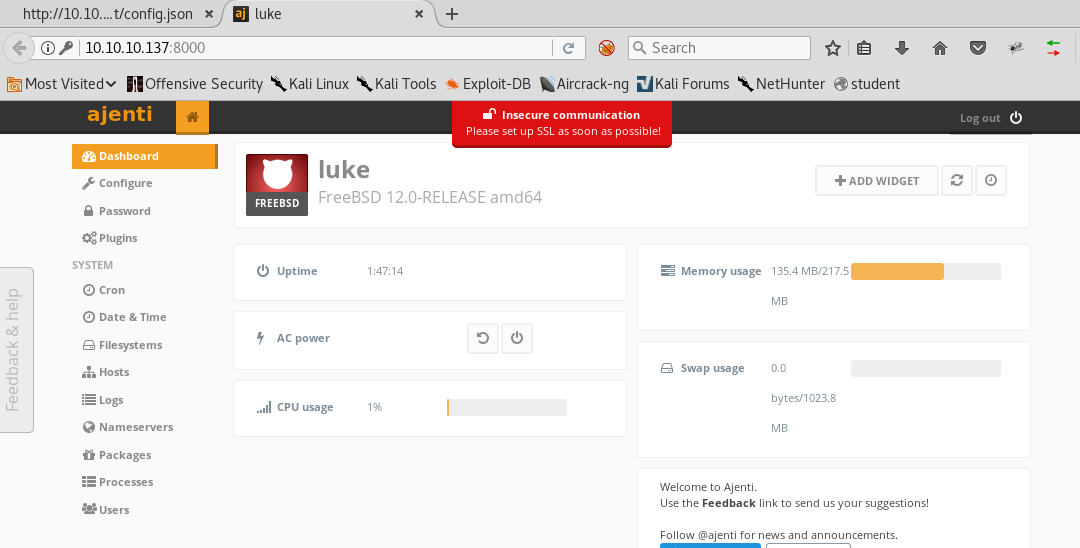Click the Memory usage progress bar

(x=925, y=271)
